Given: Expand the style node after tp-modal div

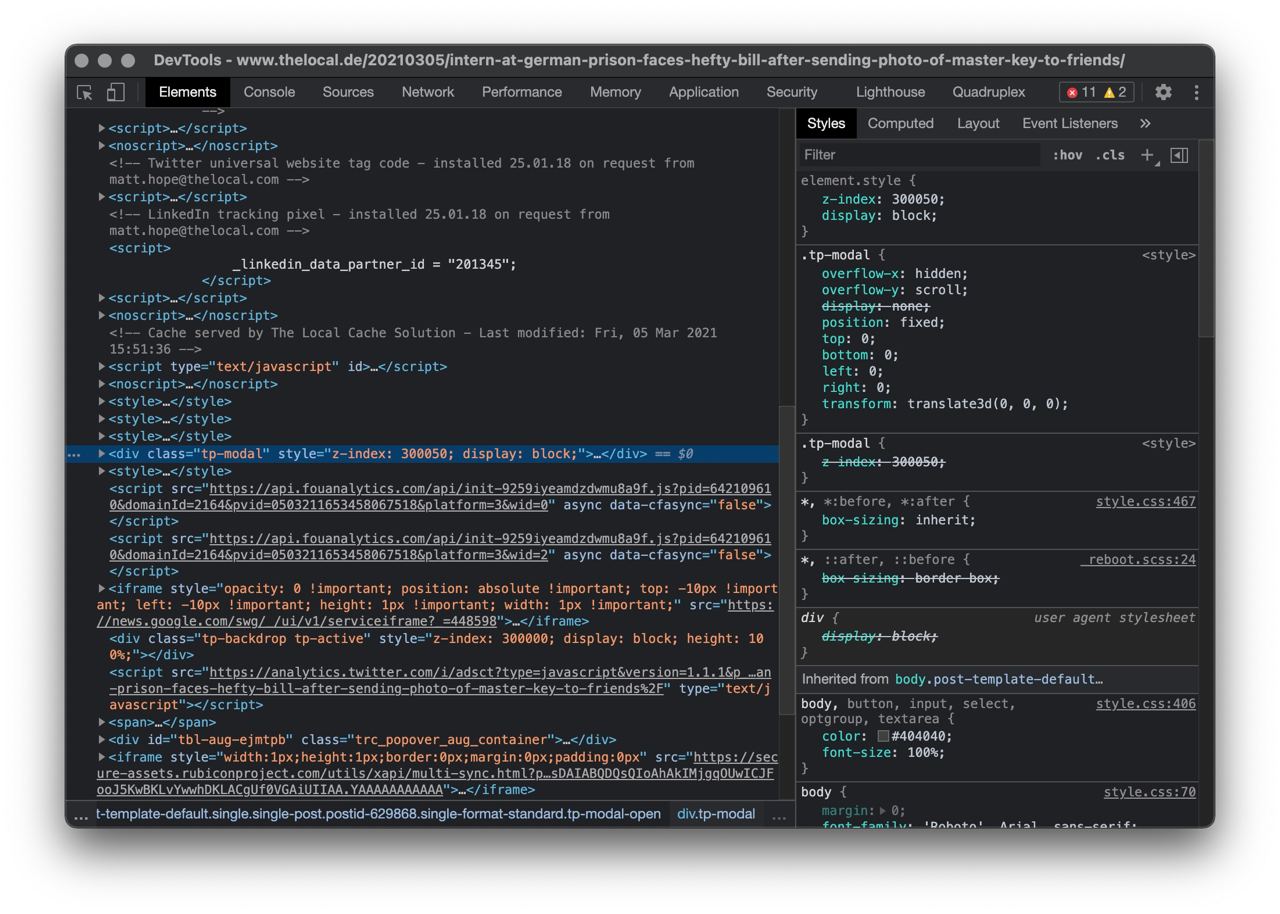Looking at the screenshot, I should [x=102, y=471].
